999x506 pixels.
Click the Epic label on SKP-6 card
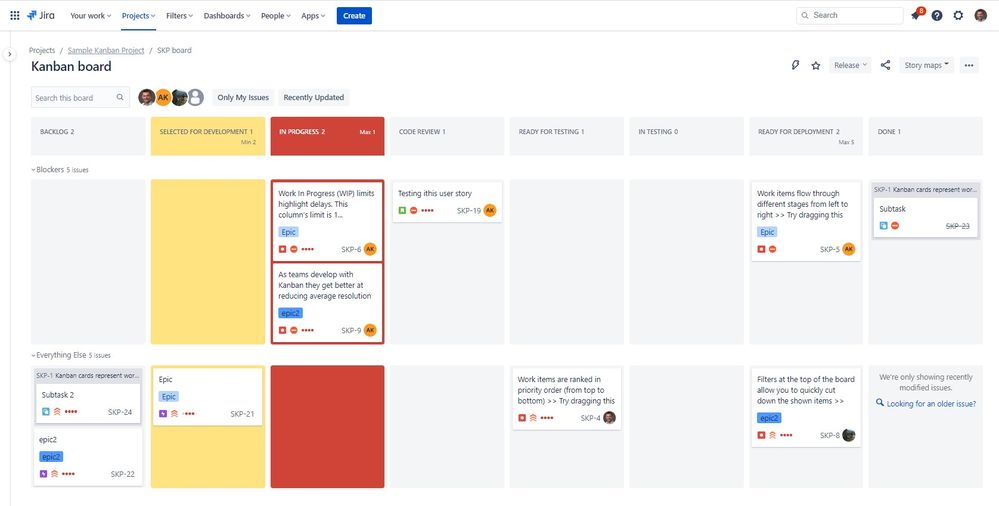pyautogui.click(x=289, y=232)
